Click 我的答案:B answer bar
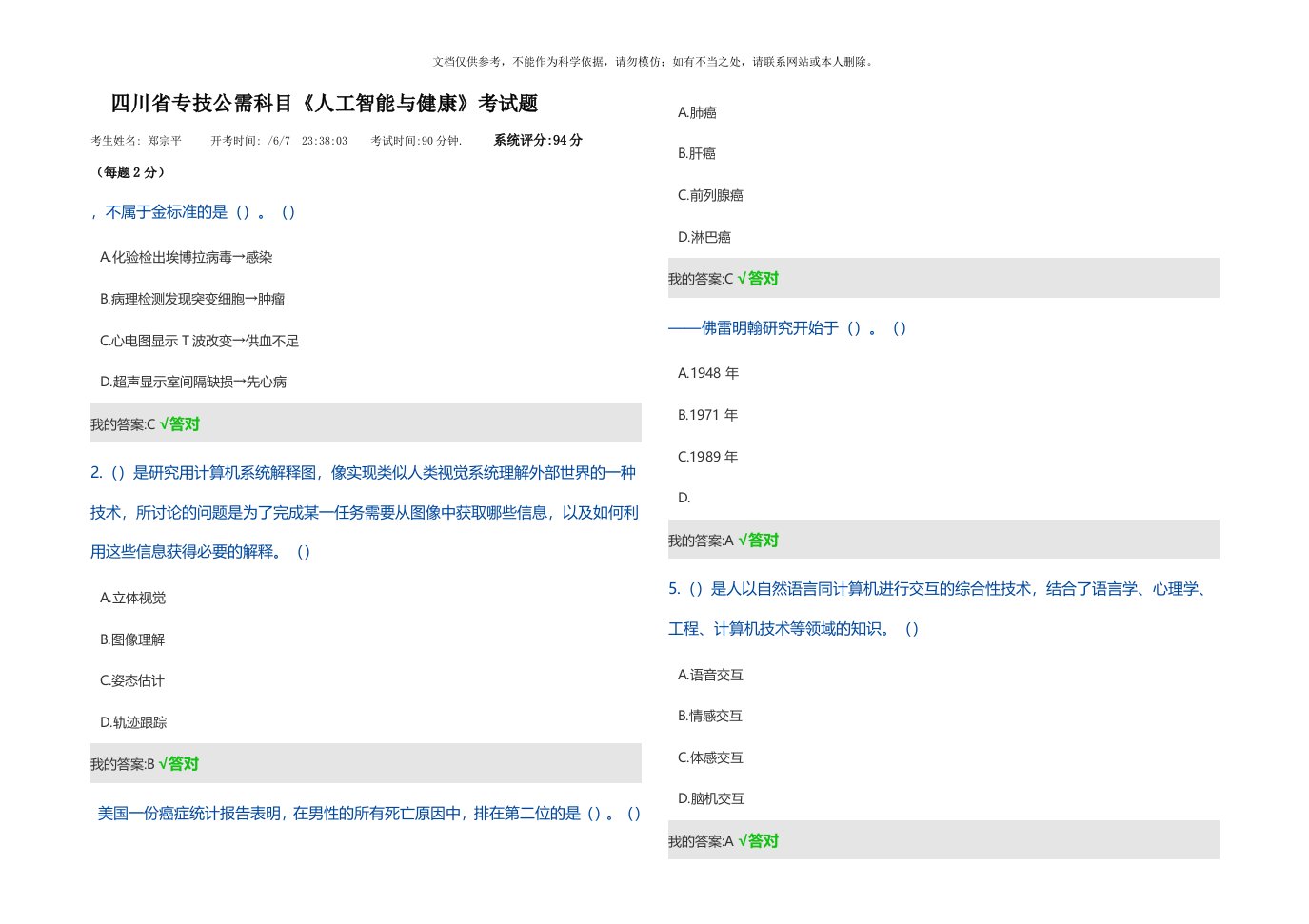Image resolution: width=1309 pixels, height=924 pixels. 366,763
